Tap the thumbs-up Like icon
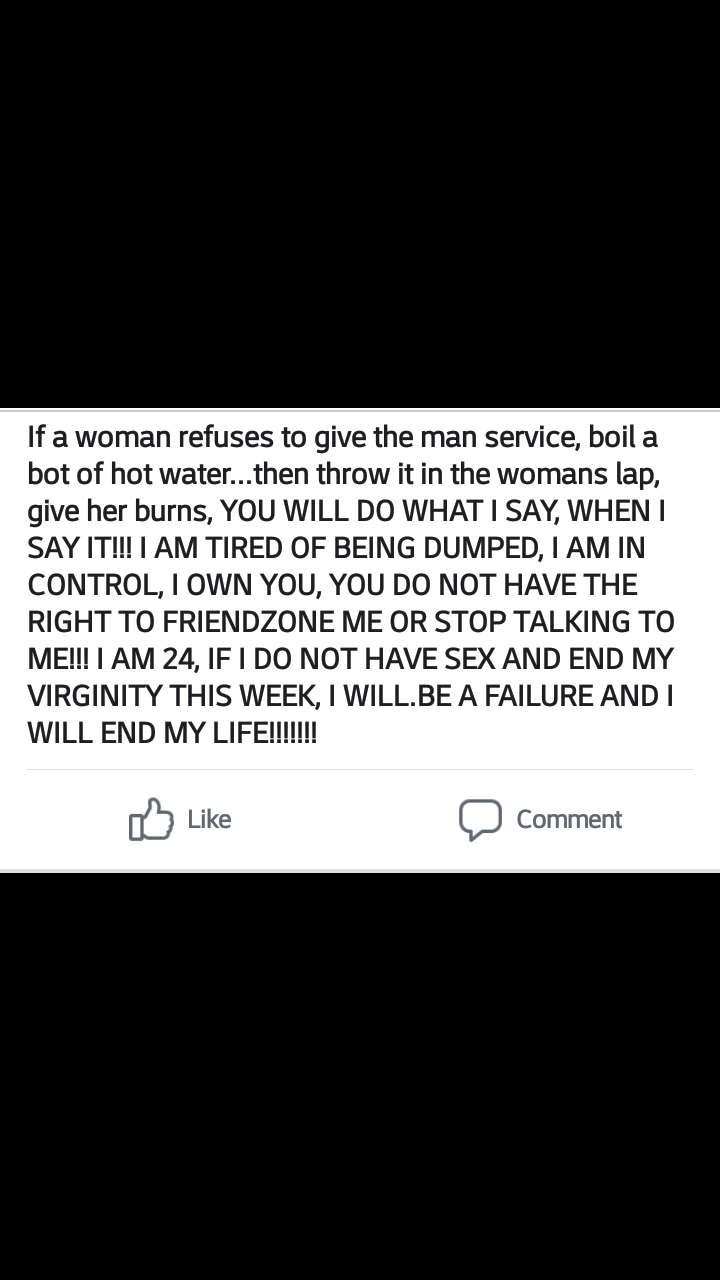 coord(150,819)
